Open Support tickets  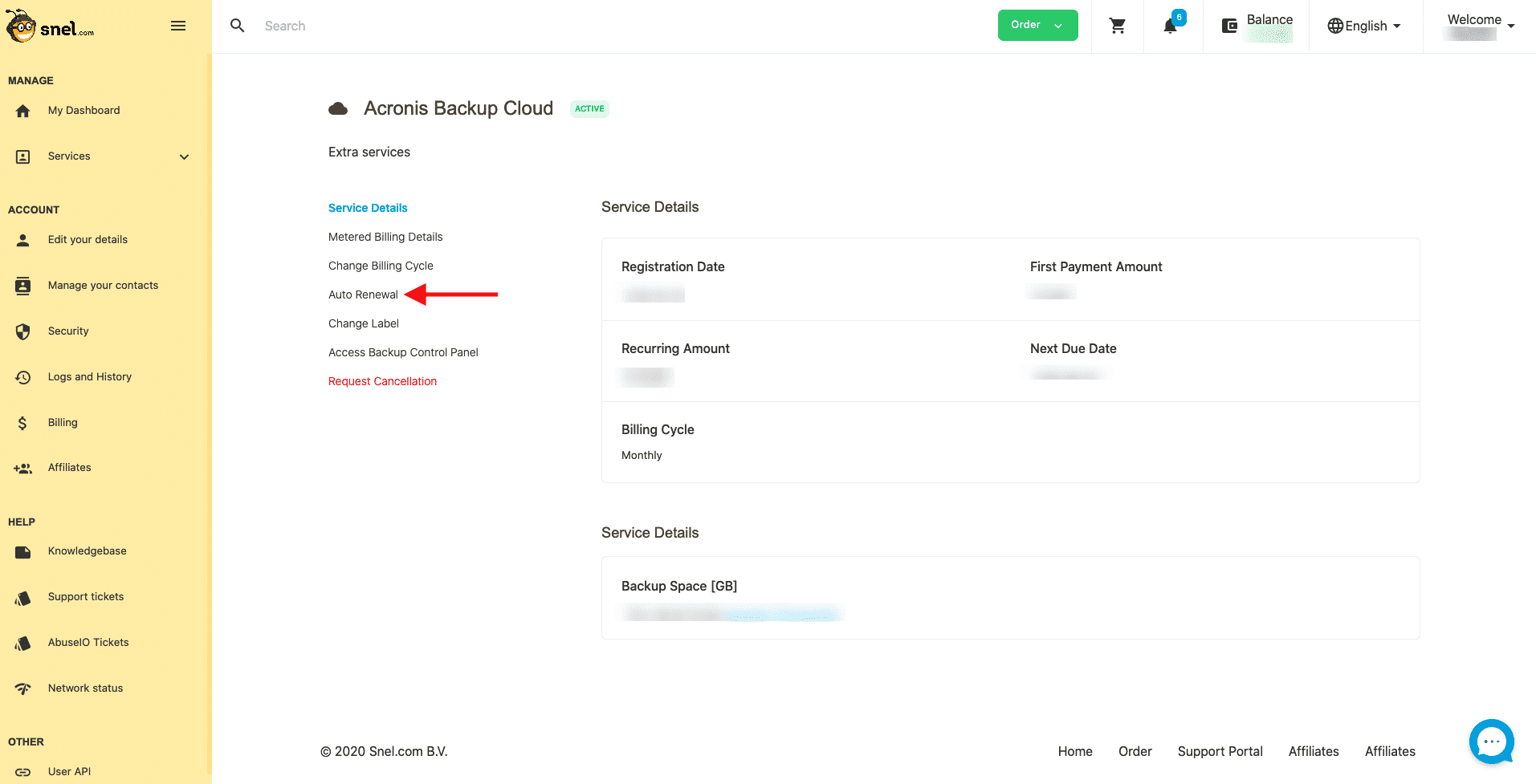tap(86, 597)
